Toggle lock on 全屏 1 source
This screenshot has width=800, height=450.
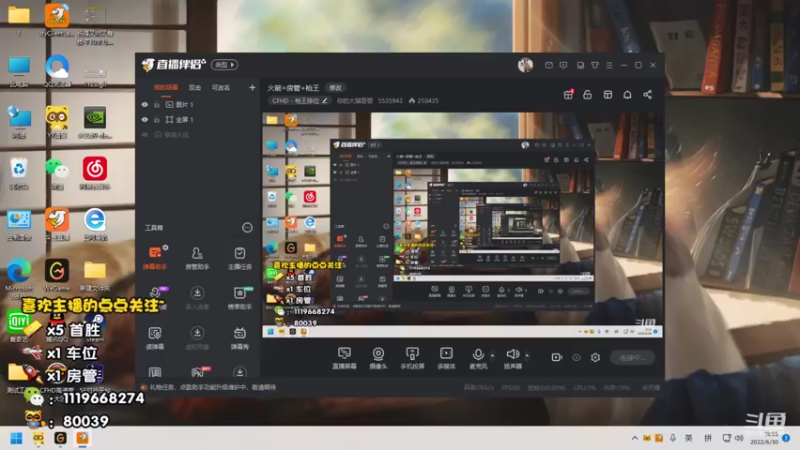pyautogui.click(x=157, y=119)
